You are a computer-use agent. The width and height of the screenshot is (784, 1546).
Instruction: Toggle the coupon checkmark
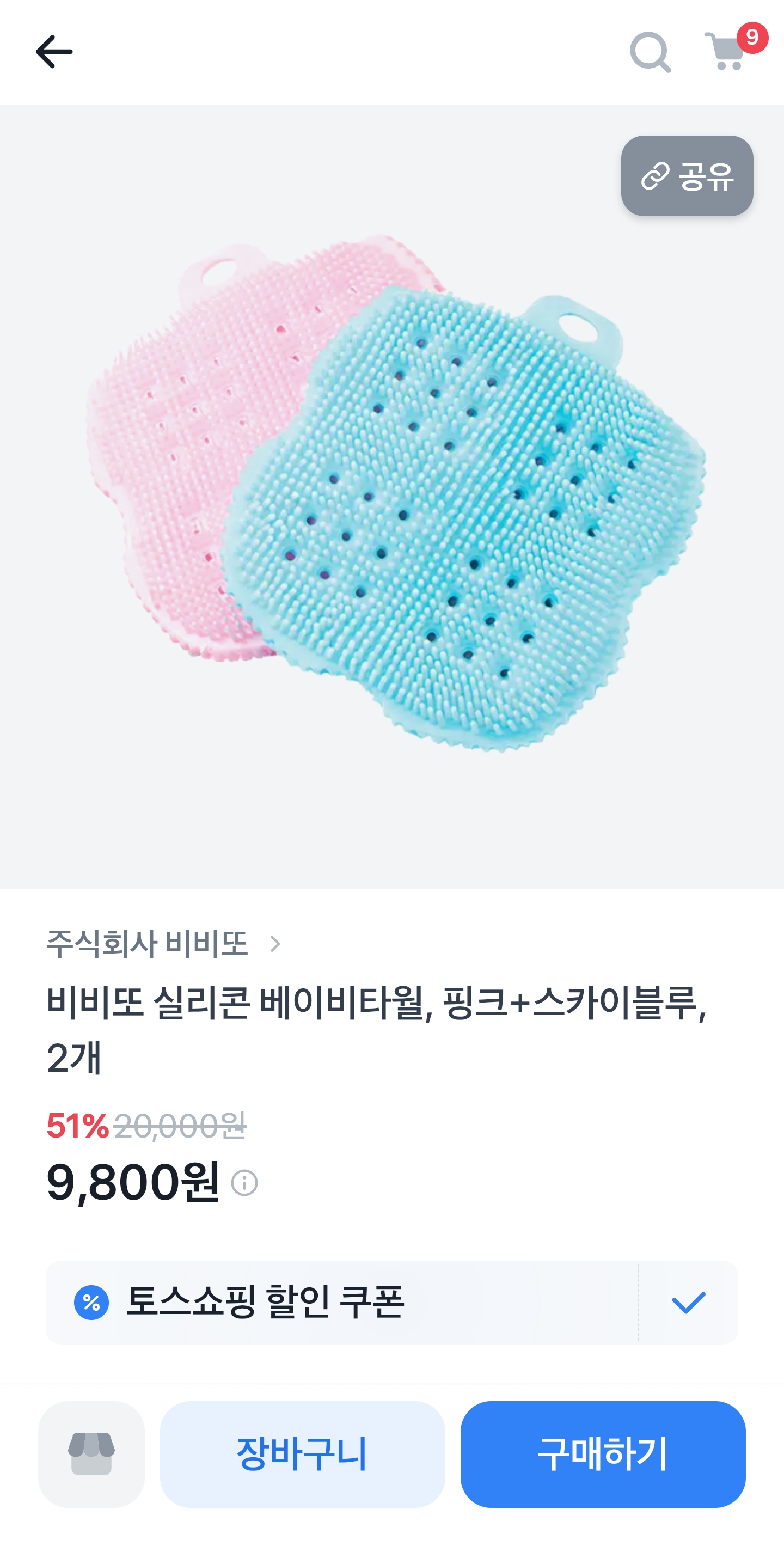click(688, 1303)
